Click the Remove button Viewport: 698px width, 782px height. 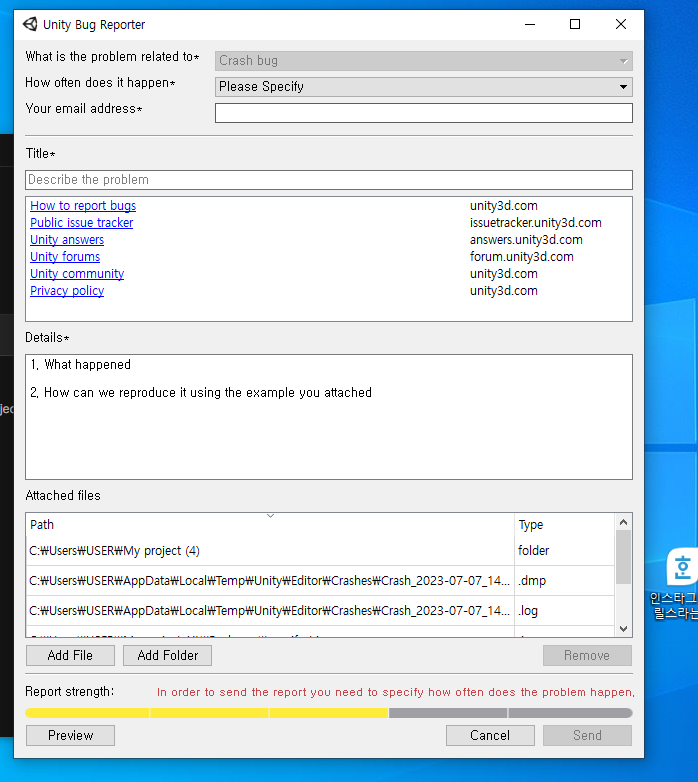click(587, 655)
